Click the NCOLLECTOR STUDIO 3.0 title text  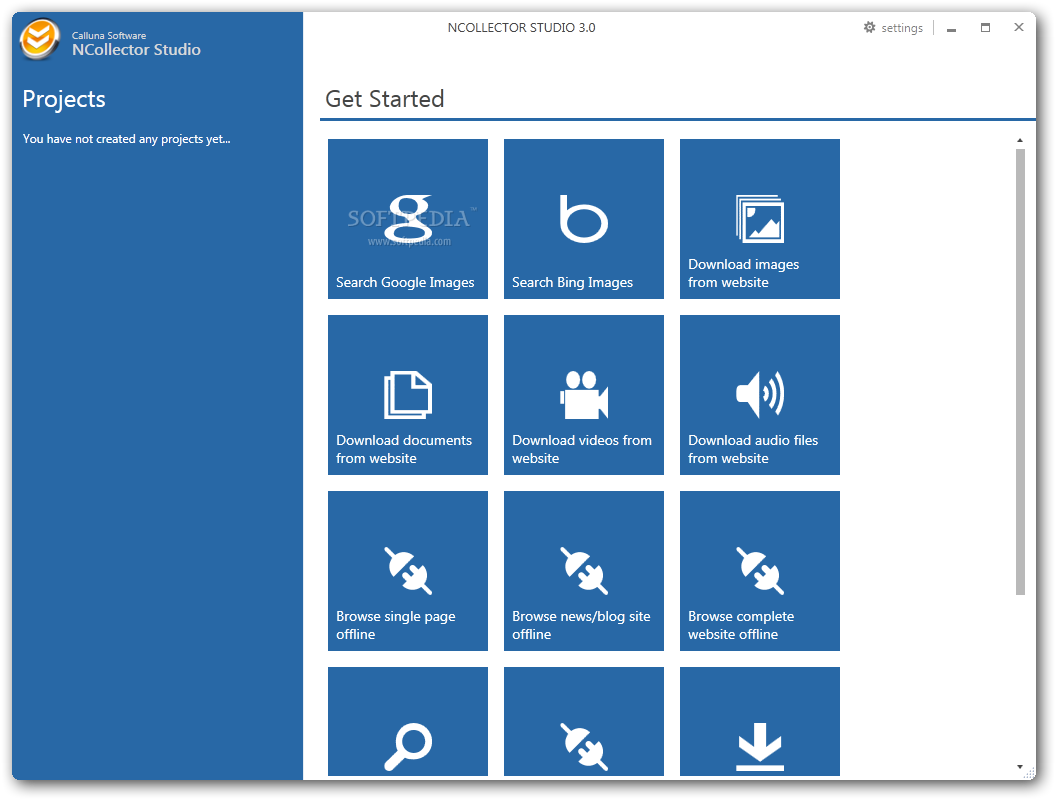coord(521,28)
